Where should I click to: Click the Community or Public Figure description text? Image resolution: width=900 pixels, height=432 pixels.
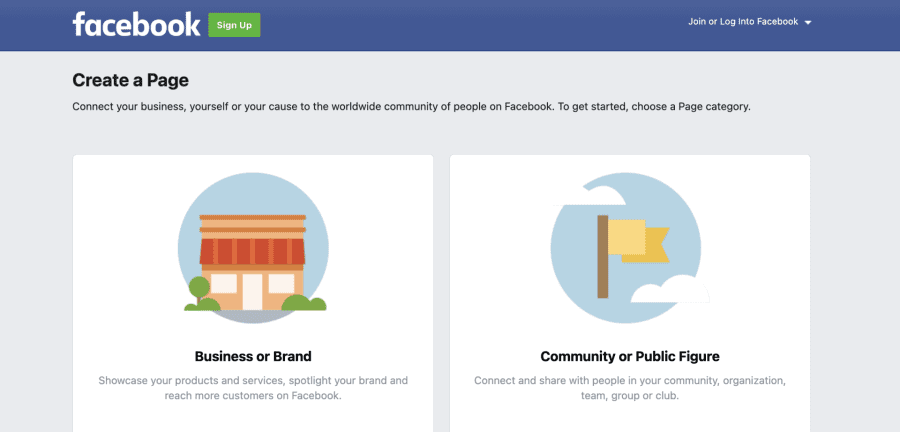point(630,388)
